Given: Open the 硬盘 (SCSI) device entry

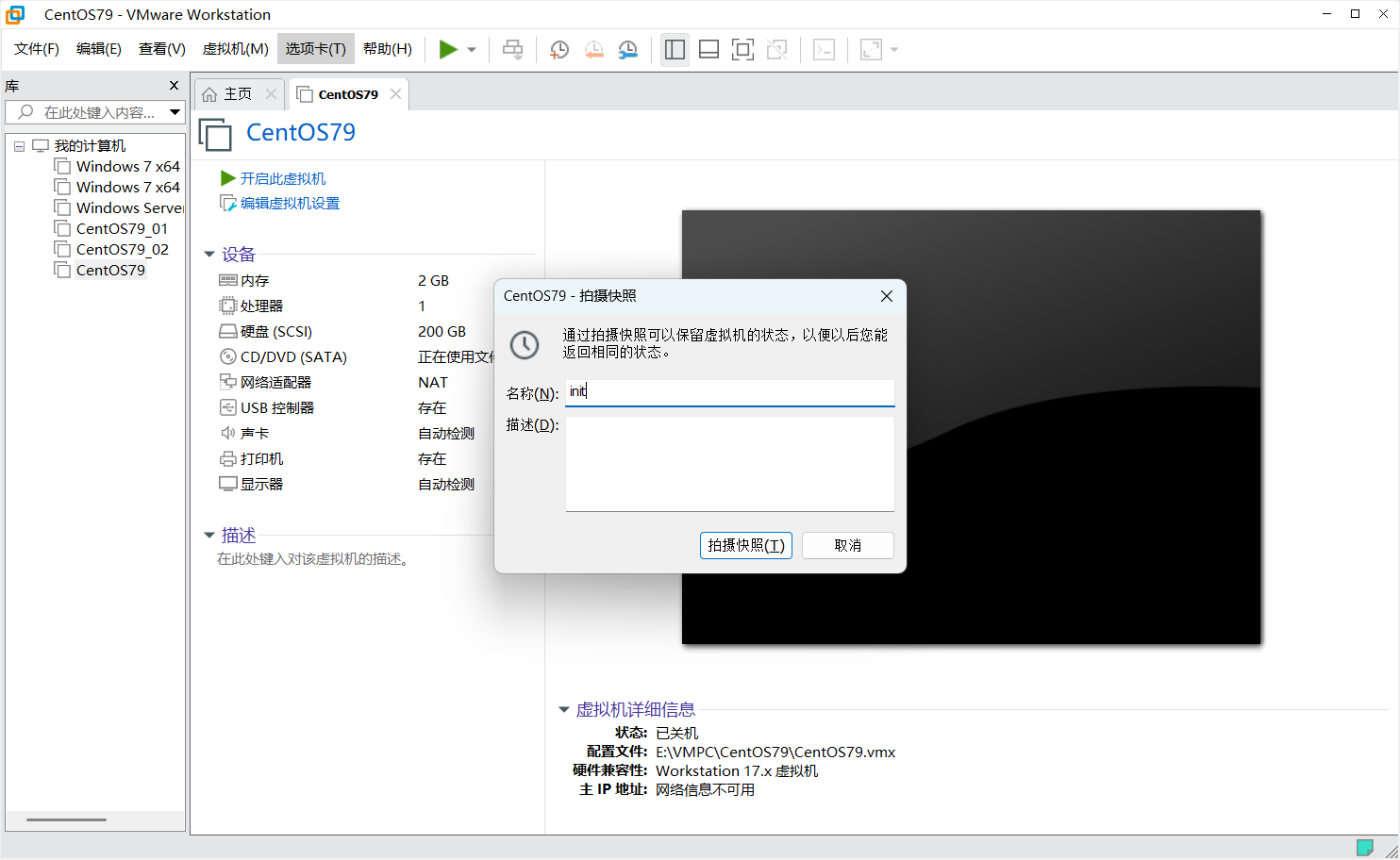Looking at the screenshot, I should coord(265,332).
